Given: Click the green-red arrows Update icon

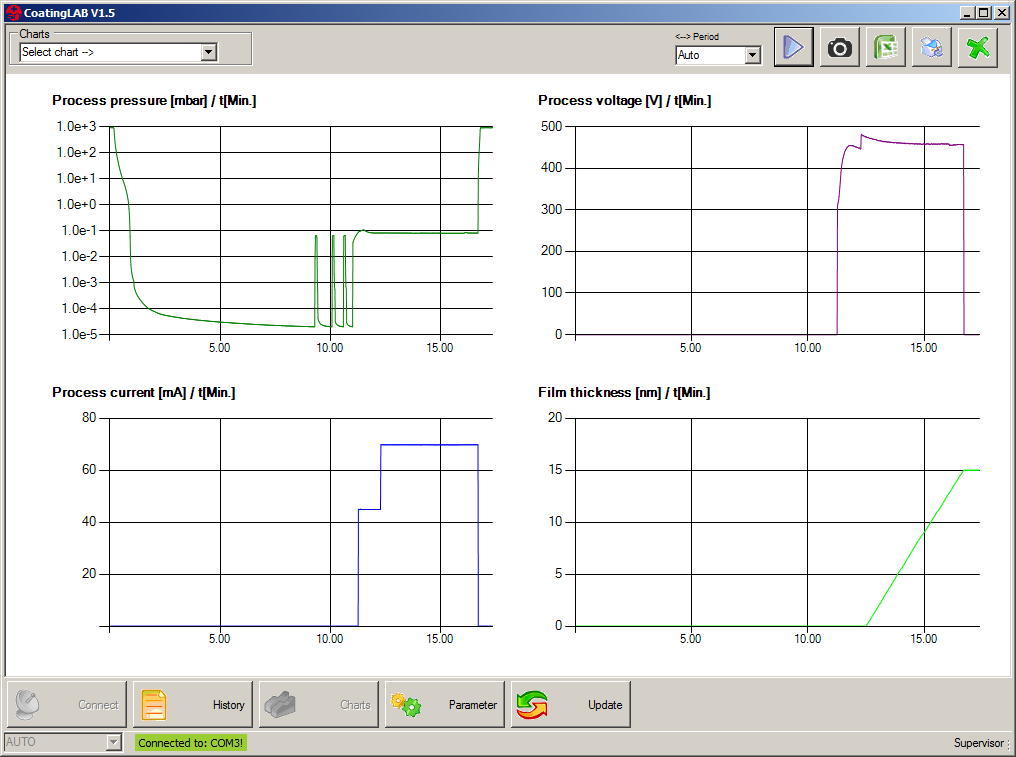Looking at the screenshot, I should click(x=532, y=705).
